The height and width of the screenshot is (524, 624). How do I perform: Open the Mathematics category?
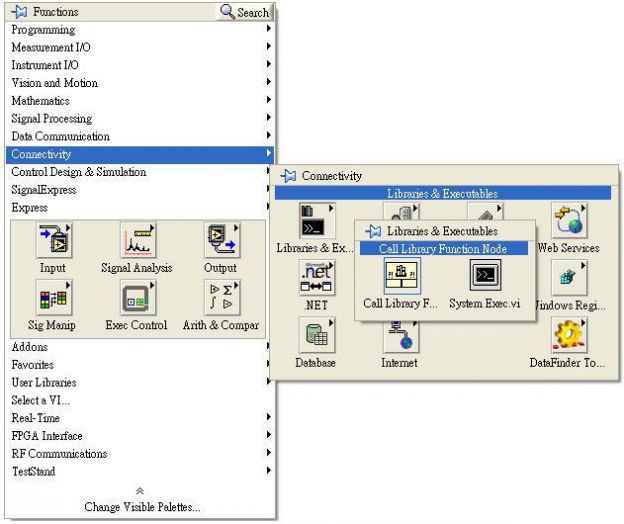coord(140,101)
